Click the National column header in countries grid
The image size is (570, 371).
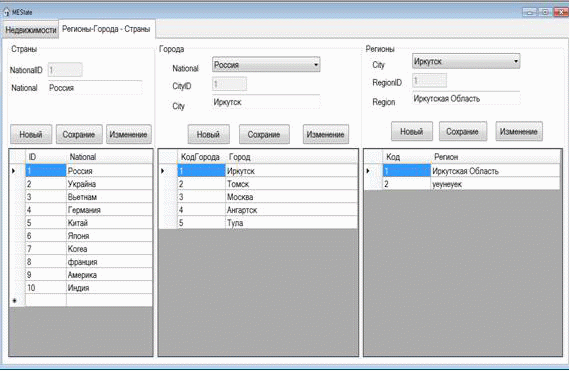click(109, 157)
